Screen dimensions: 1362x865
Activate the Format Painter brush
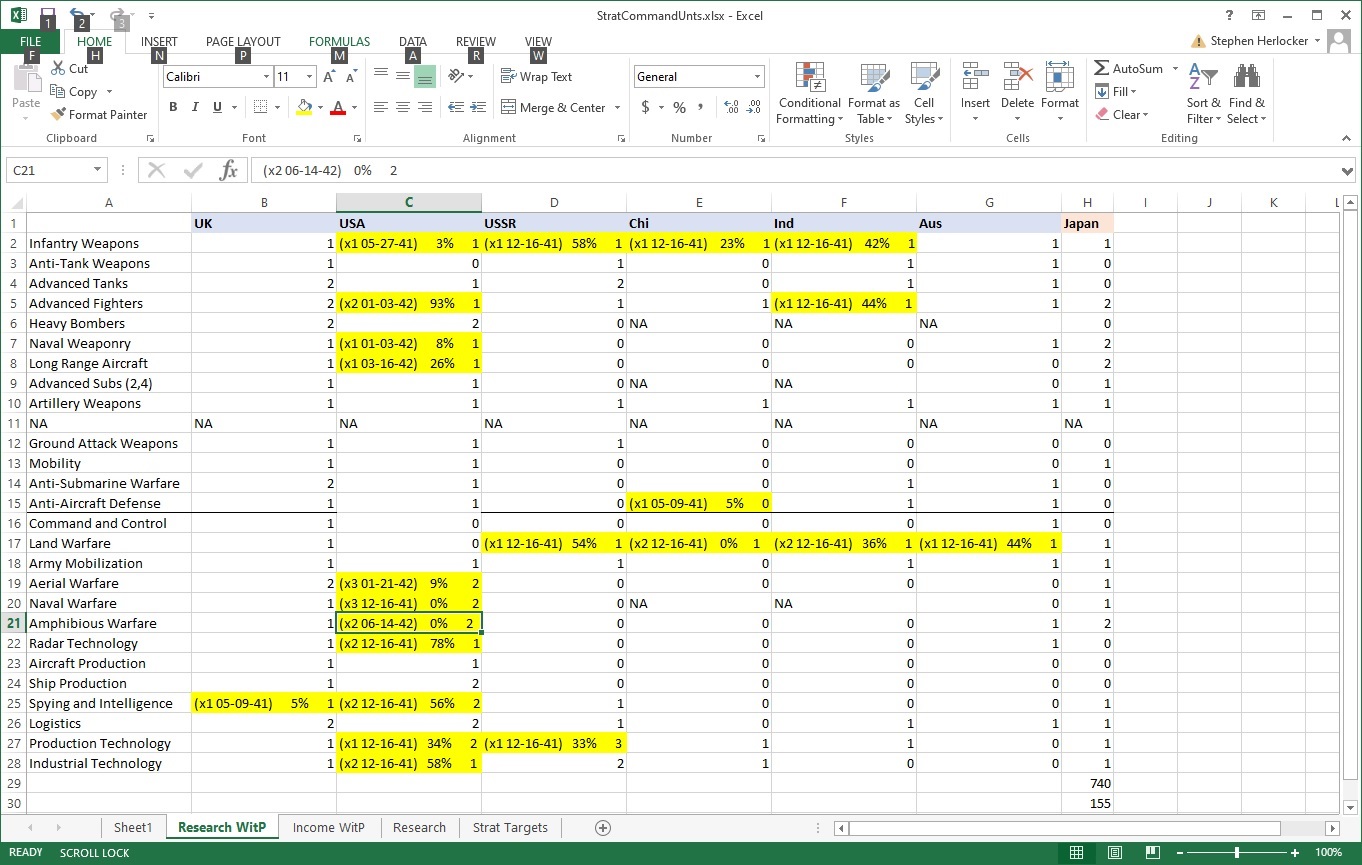(99, 115)
